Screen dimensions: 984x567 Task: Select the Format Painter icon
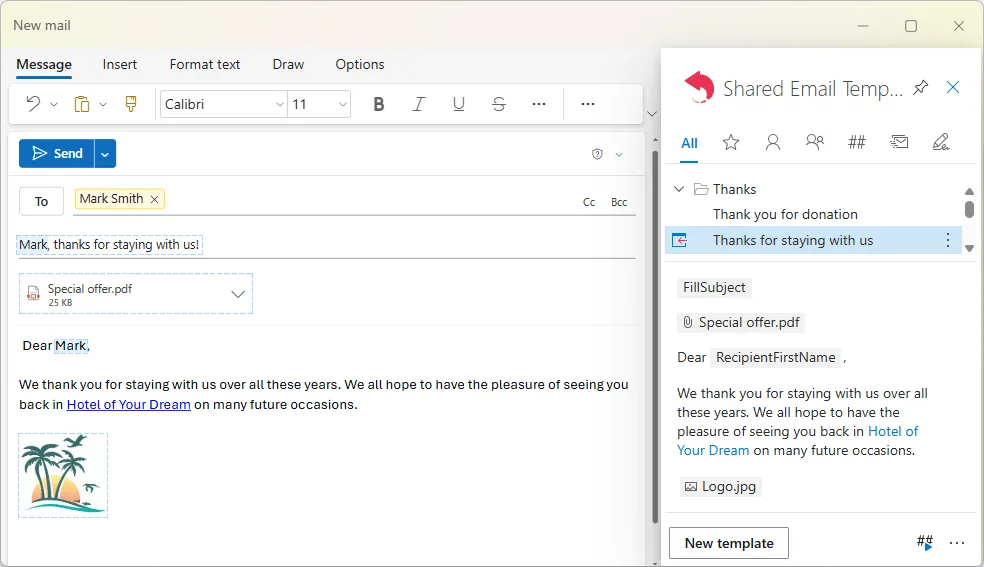pyautogui.click(x=131, y=103)
